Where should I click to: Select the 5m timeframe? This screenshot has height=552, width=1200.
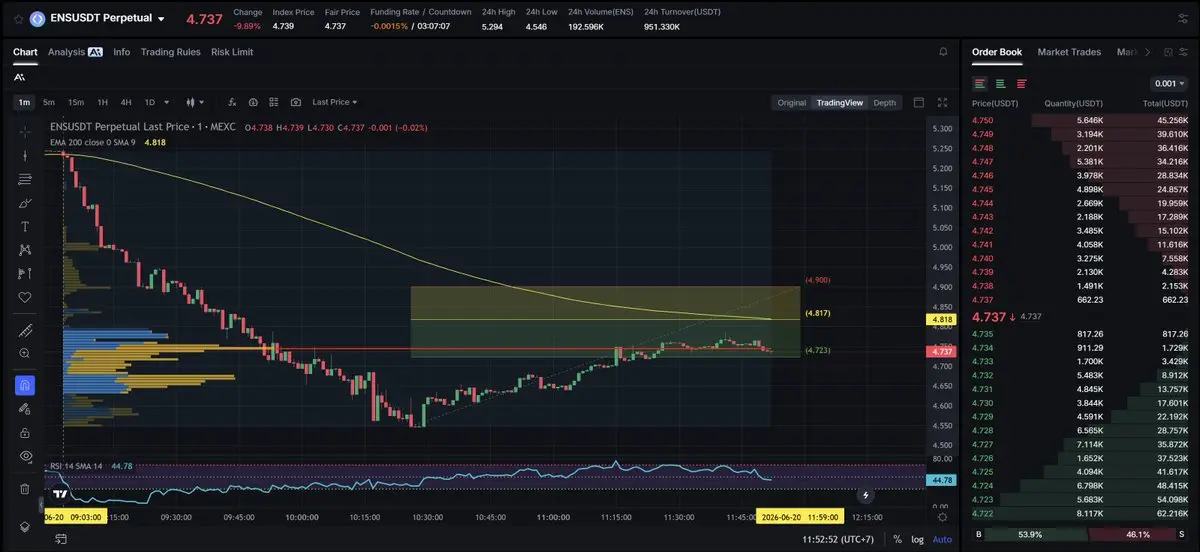point(49,102)
